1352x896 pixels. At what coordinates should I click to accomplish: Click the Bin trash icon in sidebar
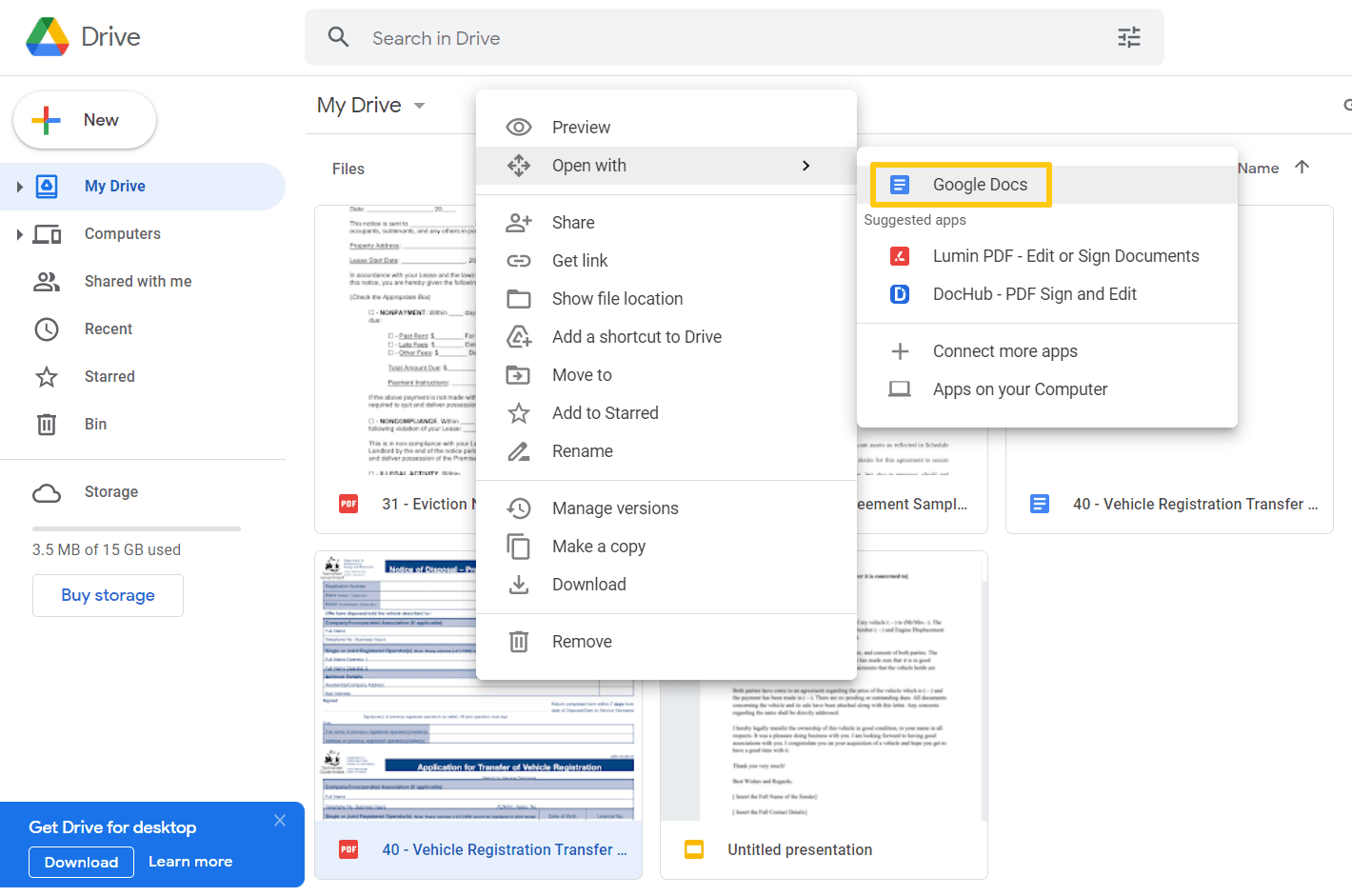coord(47,425)
